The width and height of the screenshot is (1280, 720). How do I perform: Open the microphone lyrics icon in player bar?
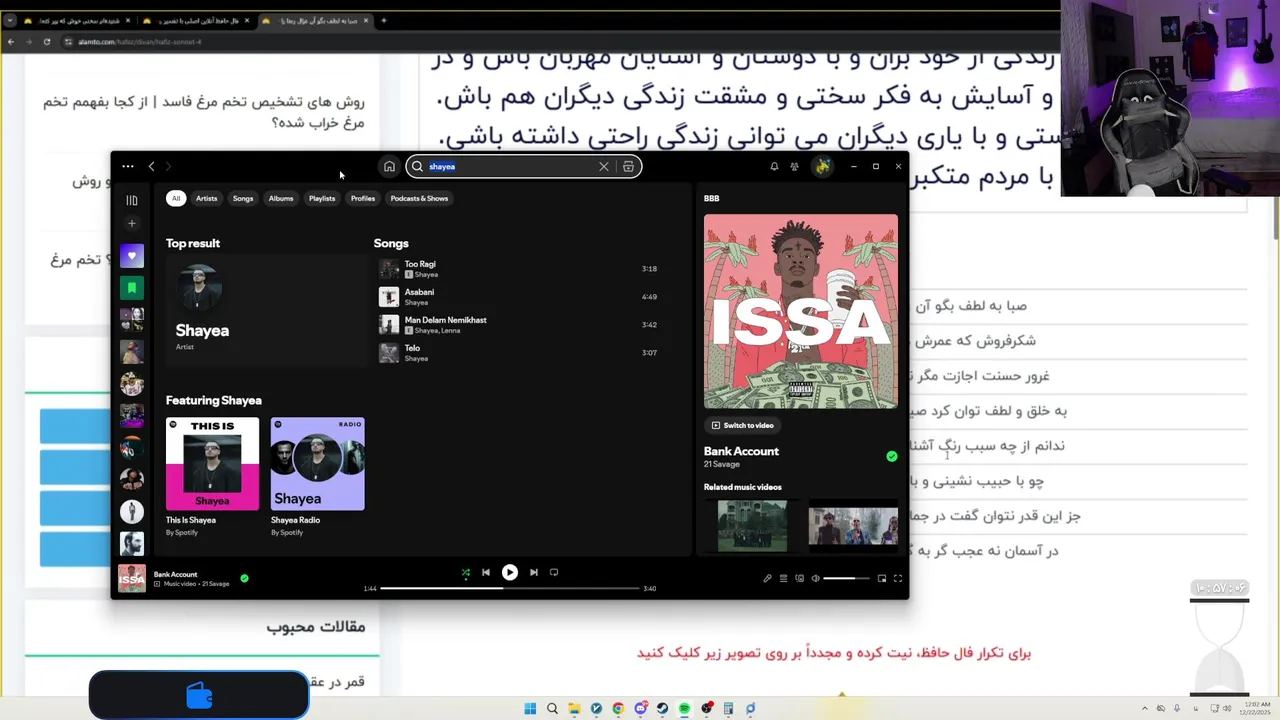767,578
